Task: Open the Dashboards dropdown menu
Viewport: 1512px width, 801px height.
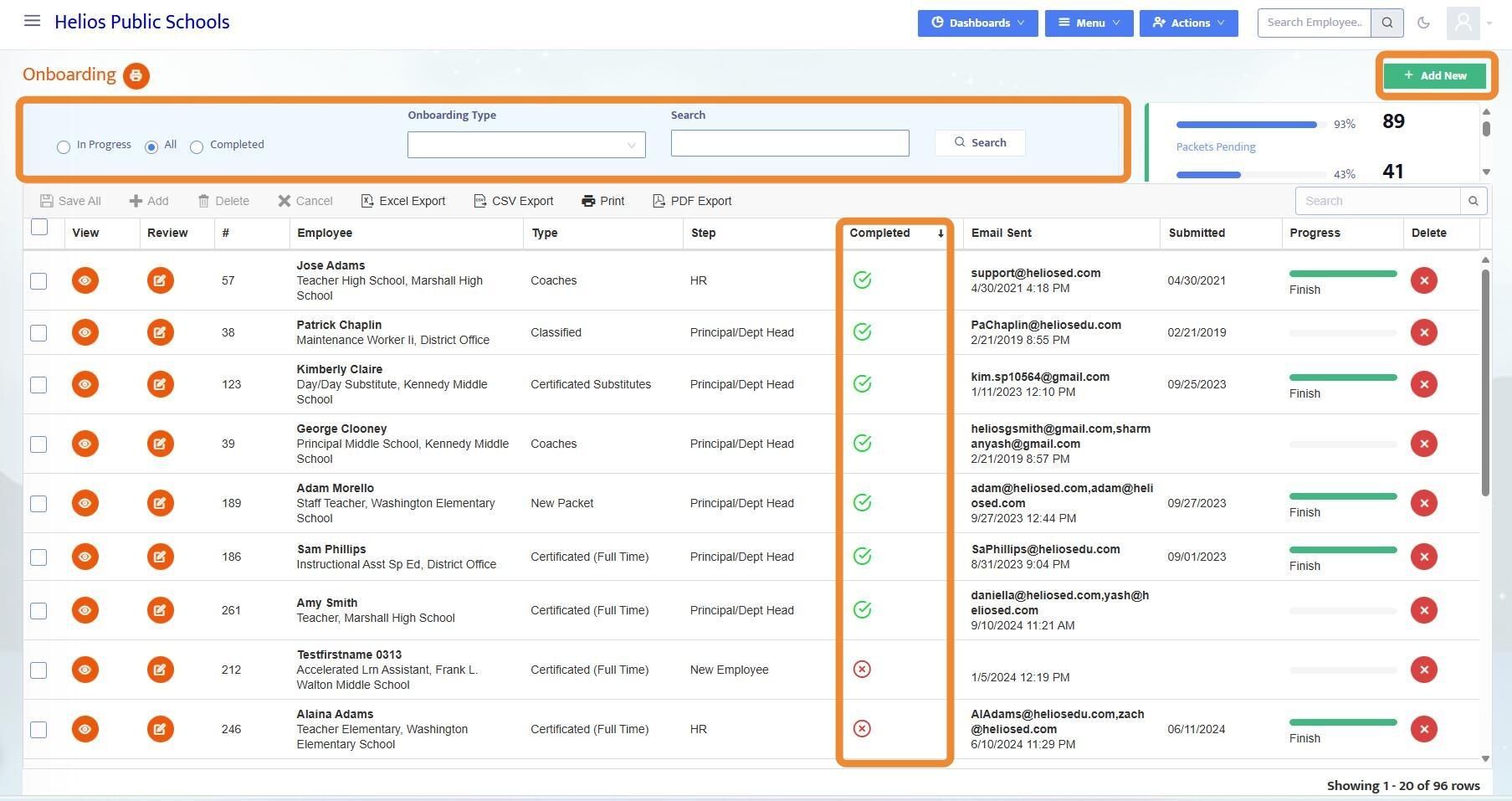Action: (x=977, y=23)
